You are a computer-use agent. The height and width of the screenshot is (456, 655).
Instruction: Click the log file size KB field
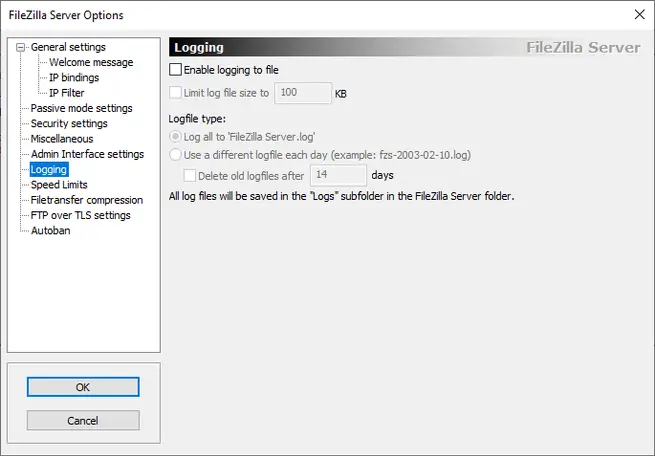coord(303,93)
